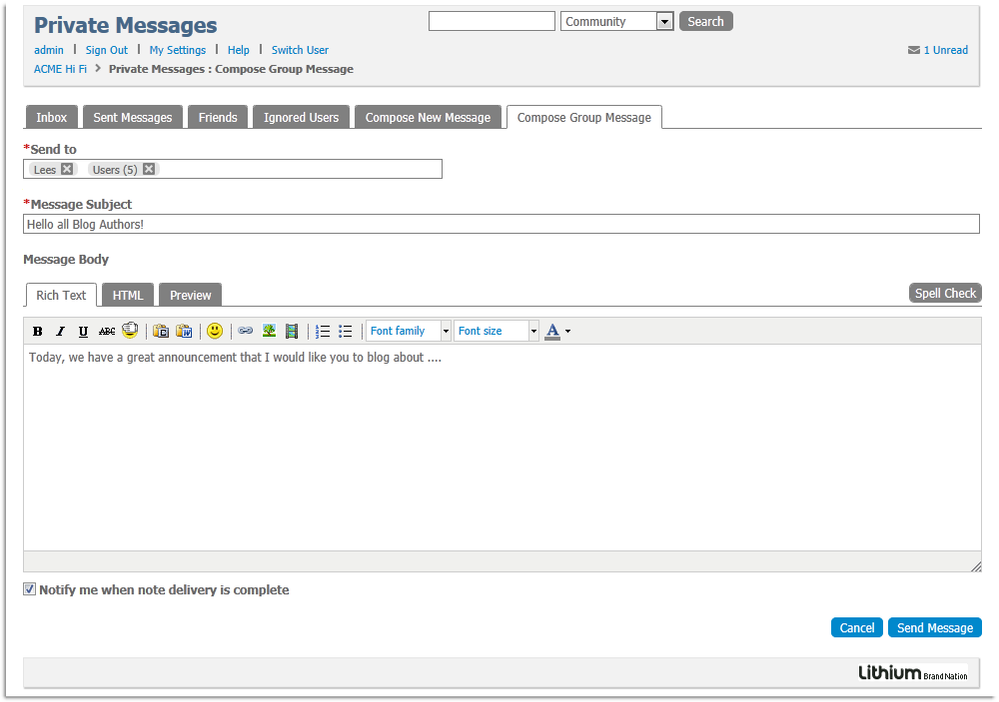
Task: Go to the Friends tab
Action: (x=218, y=117)
